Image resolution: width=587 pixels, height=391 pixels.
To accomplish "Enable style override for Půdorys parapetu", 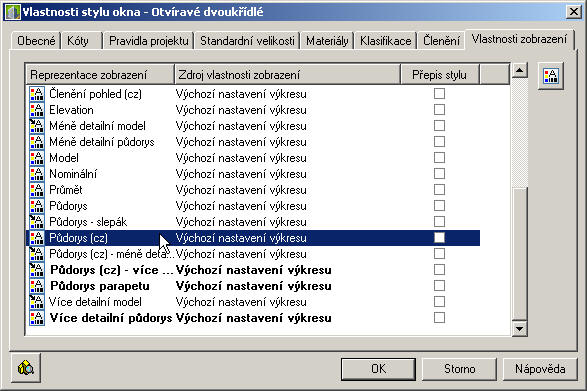I will pos(439,286).
